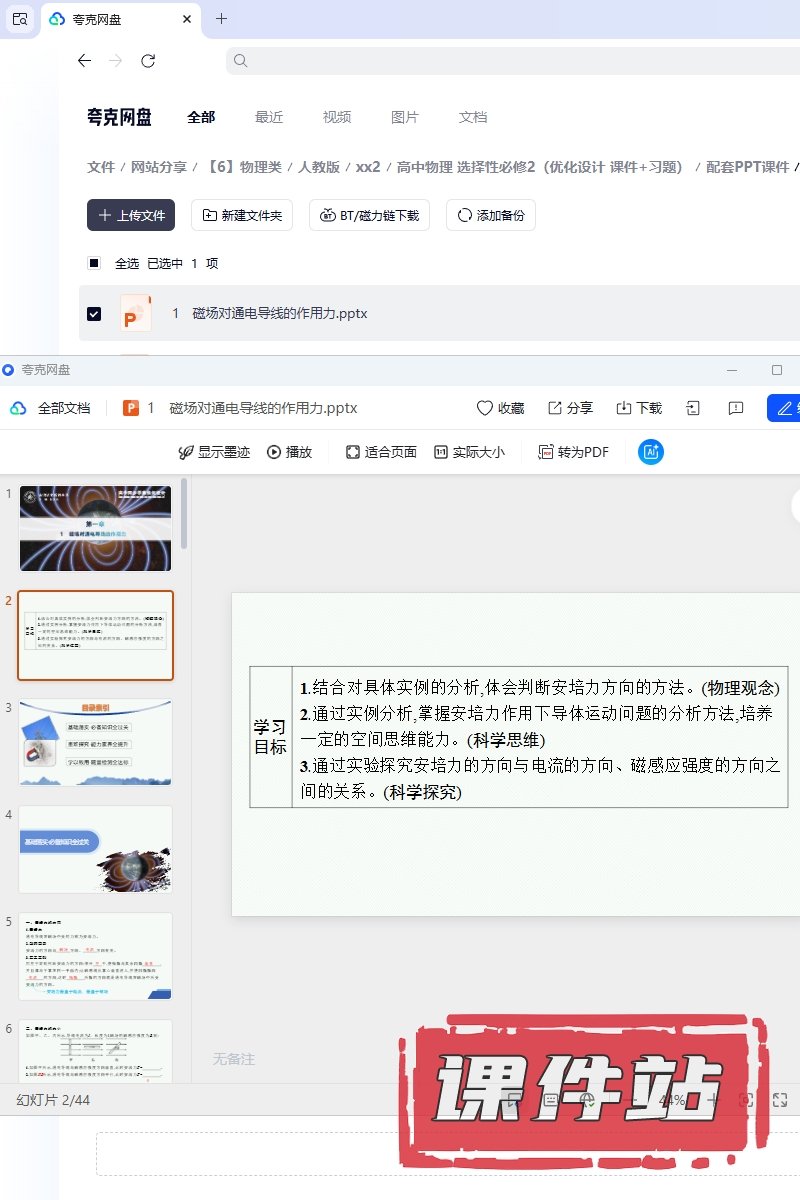The height and width of the screenshot is (1200, 800).
Task: Start the slideshow with 播放
Action: pos(289,452)
